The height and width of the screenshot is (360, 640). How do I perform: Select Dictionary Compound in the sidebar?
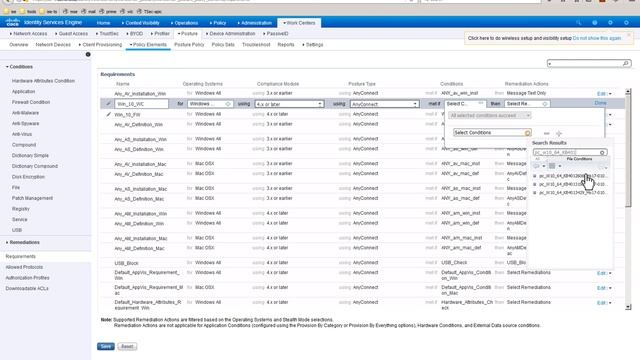pyautogui.click(x=35, y=166)
